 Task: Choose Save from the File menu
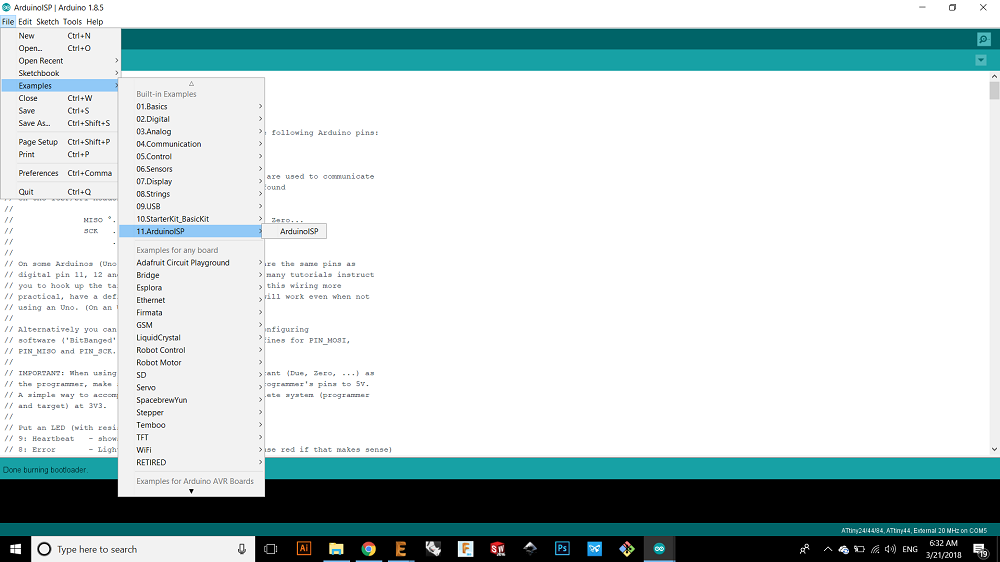(61, 110)
